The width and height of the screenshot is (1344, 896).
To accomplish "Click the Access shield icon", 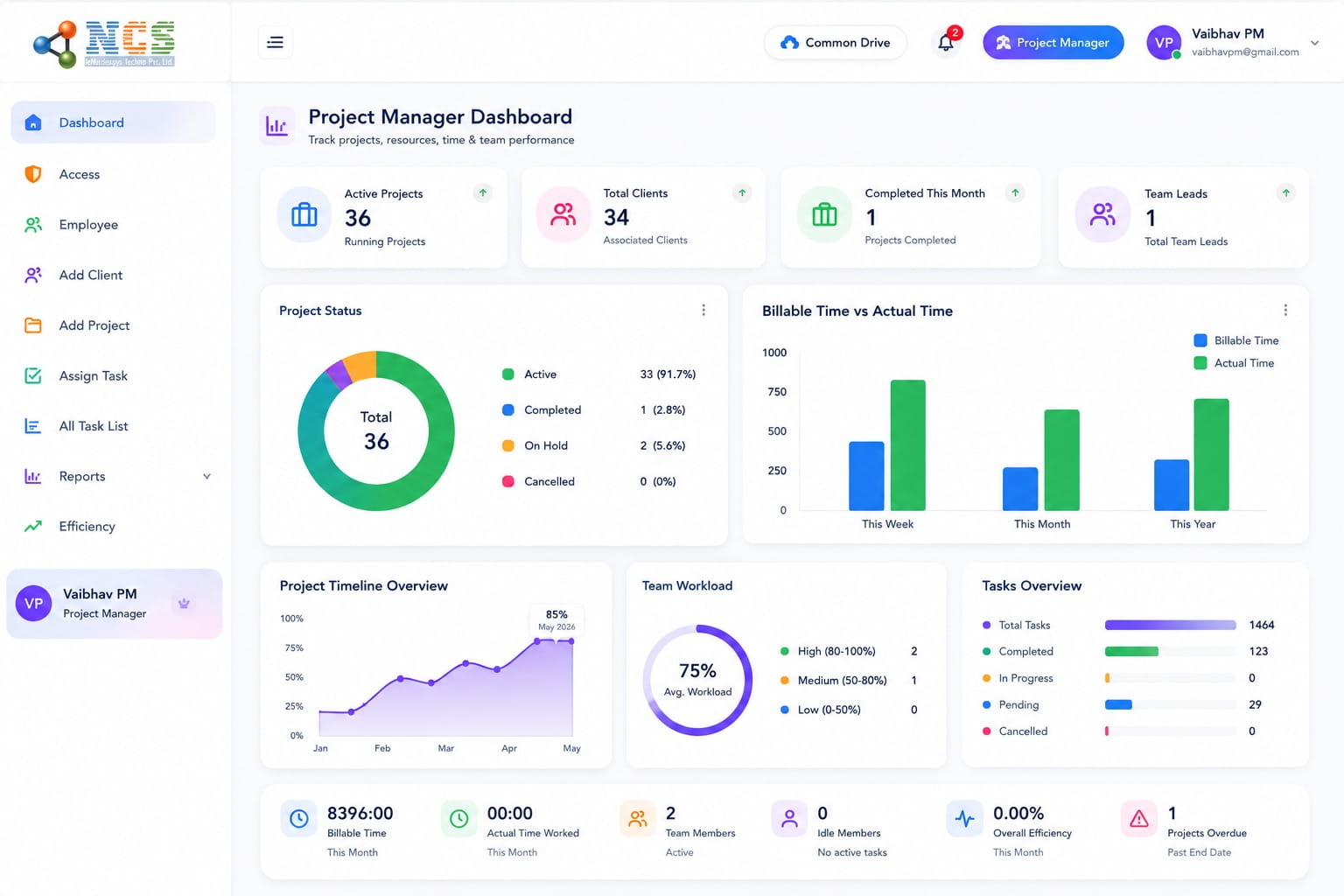I will click(33, 174).
